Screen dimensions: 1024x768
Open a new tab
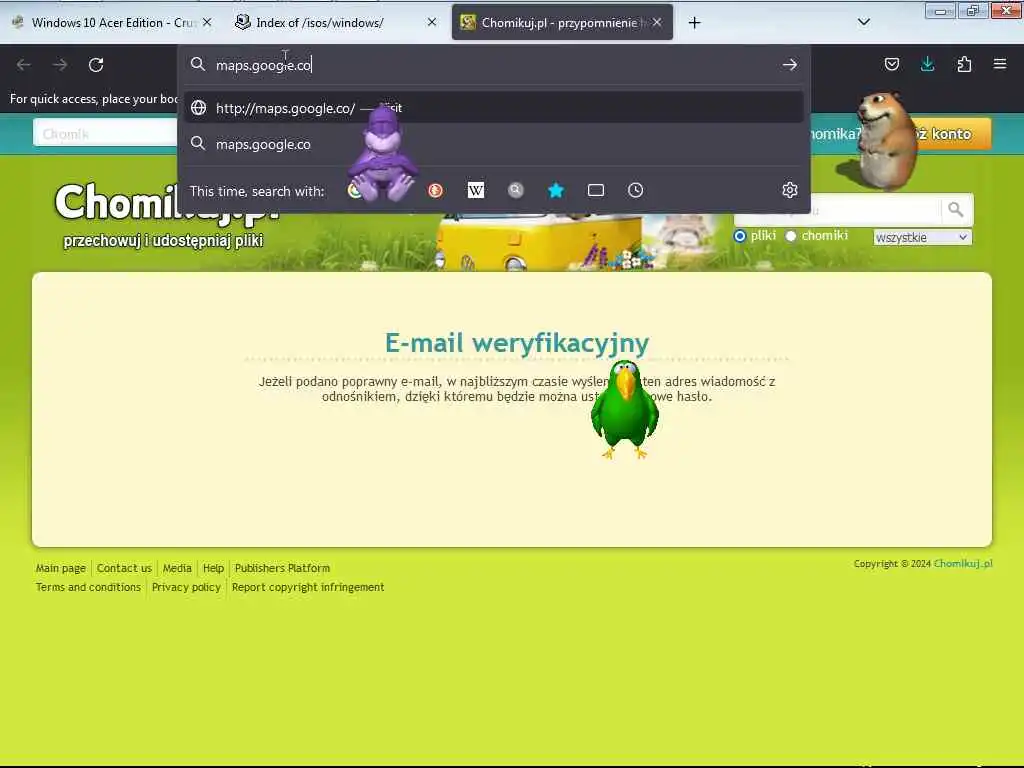[694, 23]
